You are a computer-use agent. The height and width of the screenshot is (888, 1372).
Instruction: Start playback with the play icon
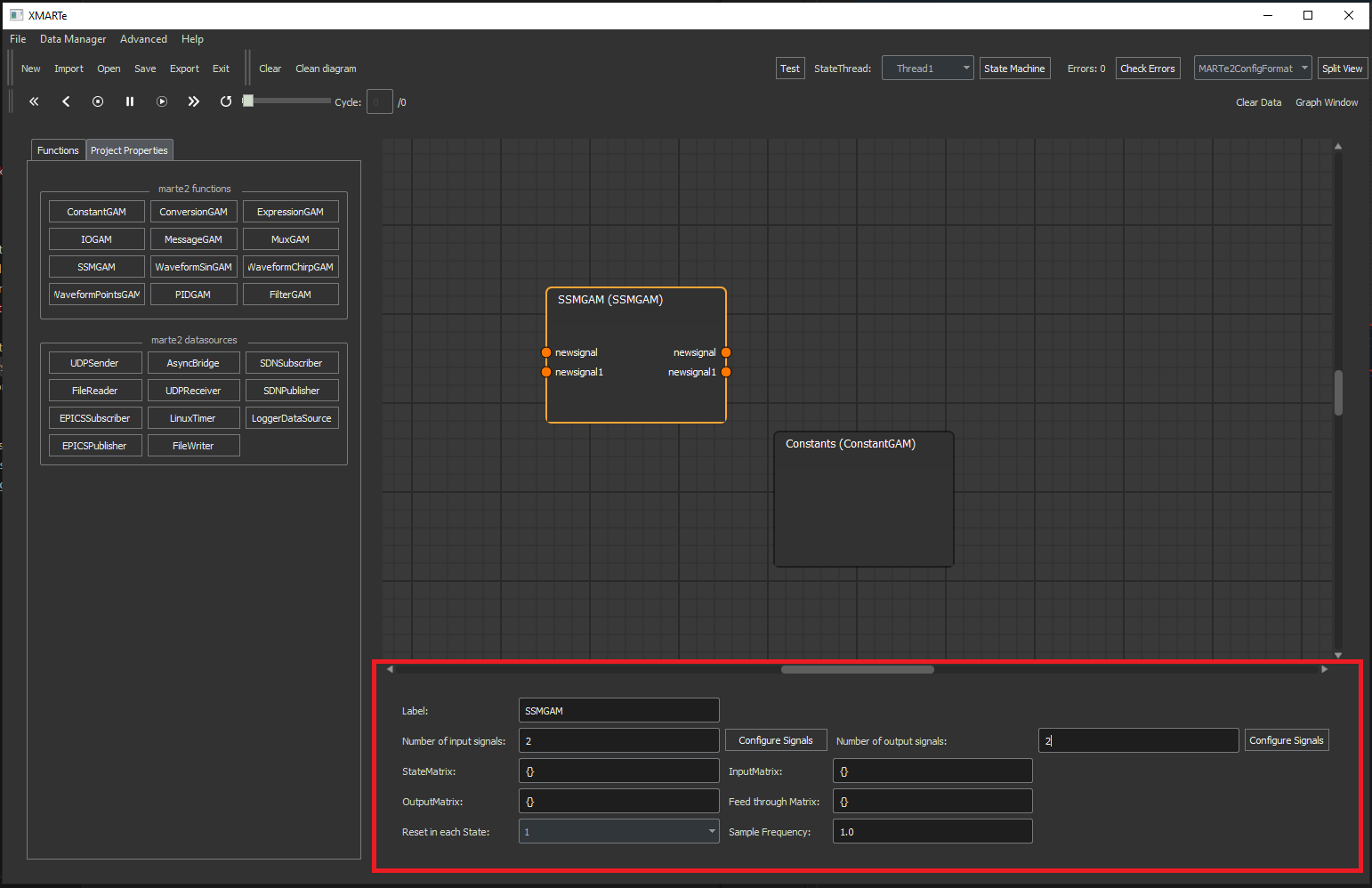pyautogui.click(x=162, y=101)
